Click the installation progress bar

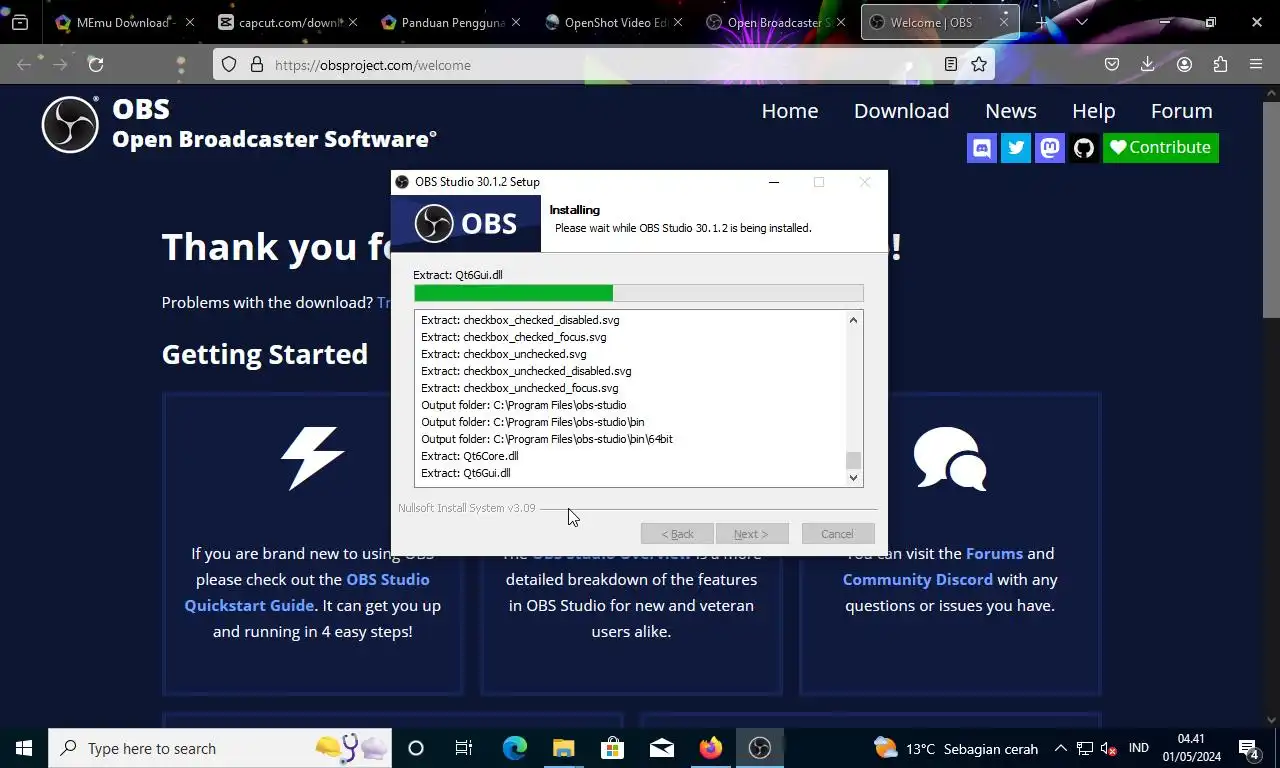pos(638,293)
